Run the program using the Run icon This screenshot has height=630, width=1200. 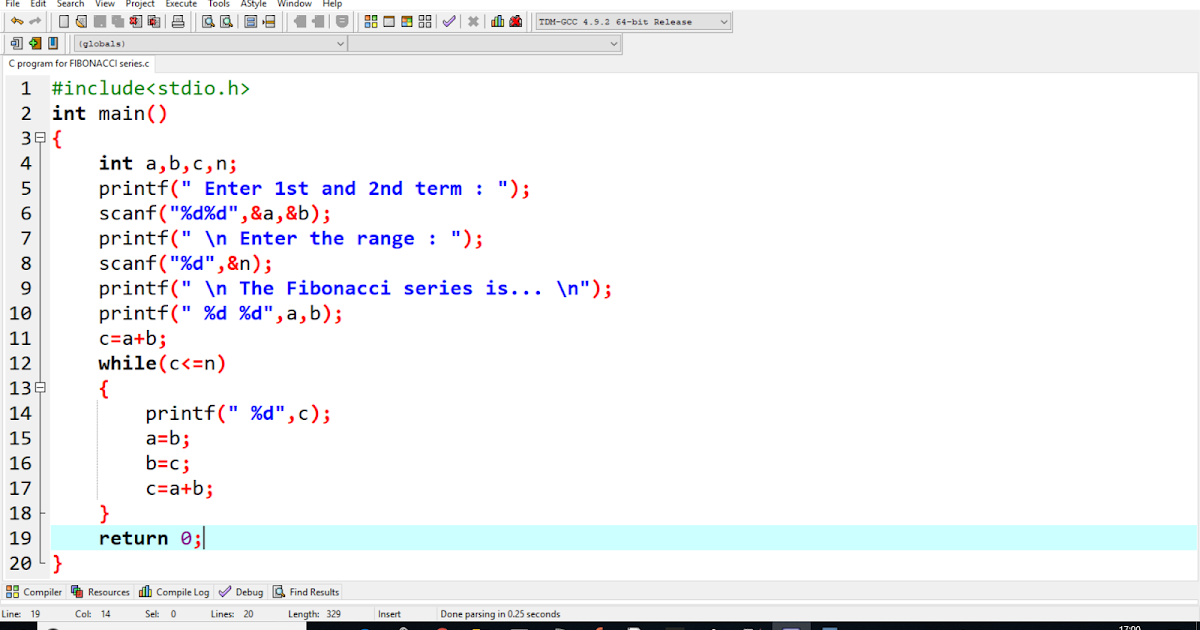pos(389,20)
